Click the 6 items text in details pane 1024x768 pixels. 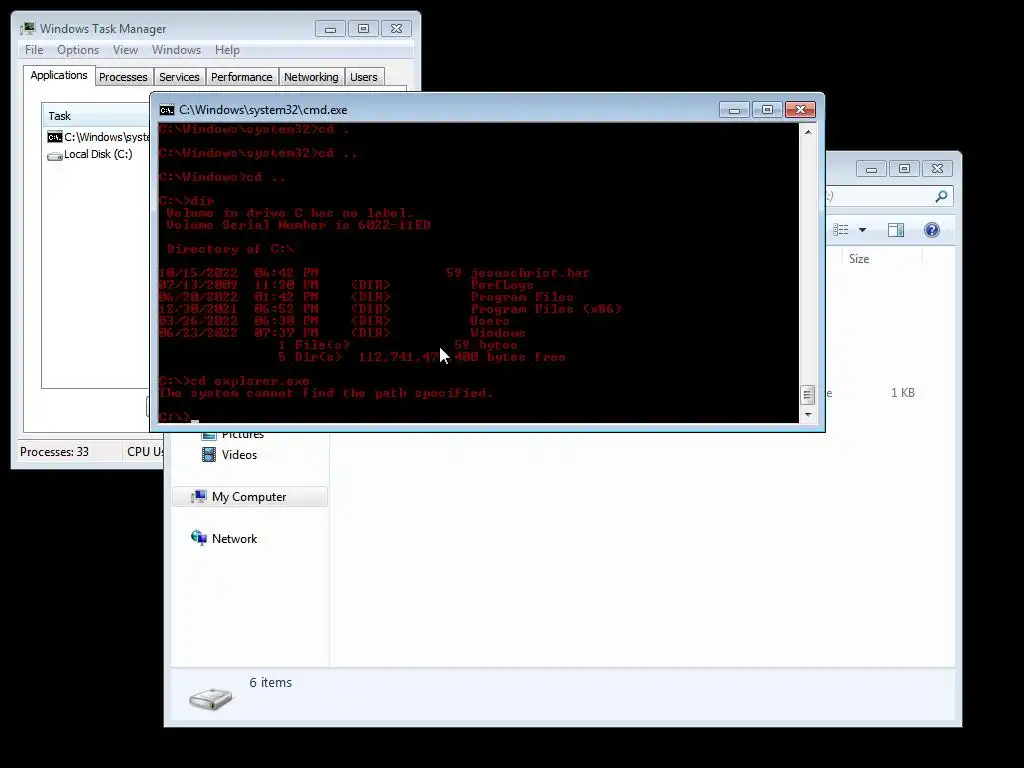270,682
